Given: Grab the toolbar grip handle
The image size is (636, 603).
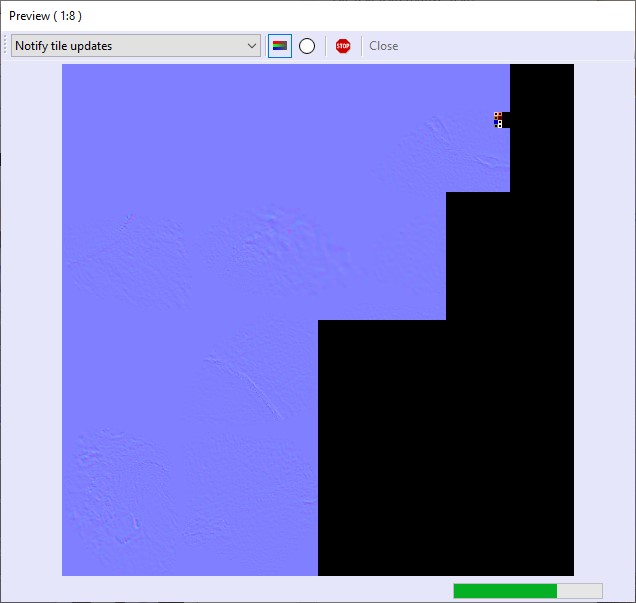Looking at the screenshot, I should tap(7, 46).
